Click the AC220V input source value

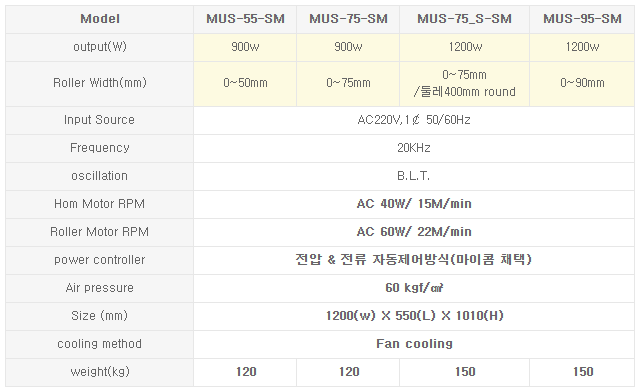414,120
